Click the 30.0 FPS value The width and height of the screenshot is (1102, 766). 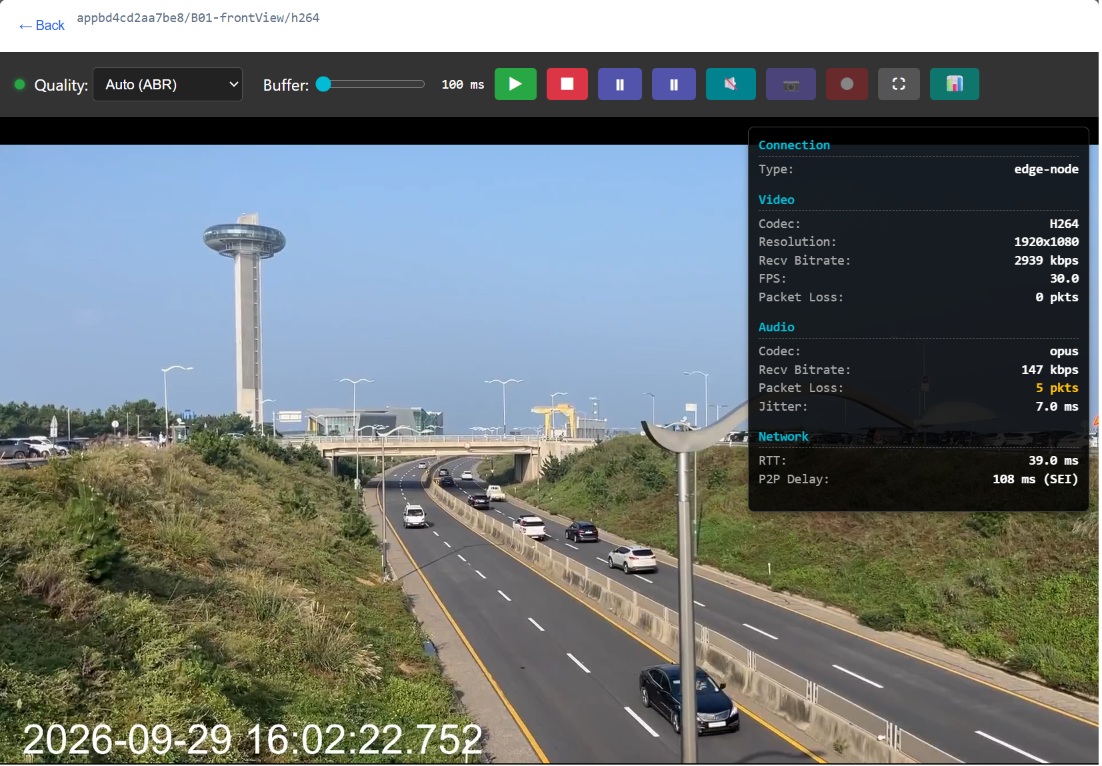pos(1064,278)
